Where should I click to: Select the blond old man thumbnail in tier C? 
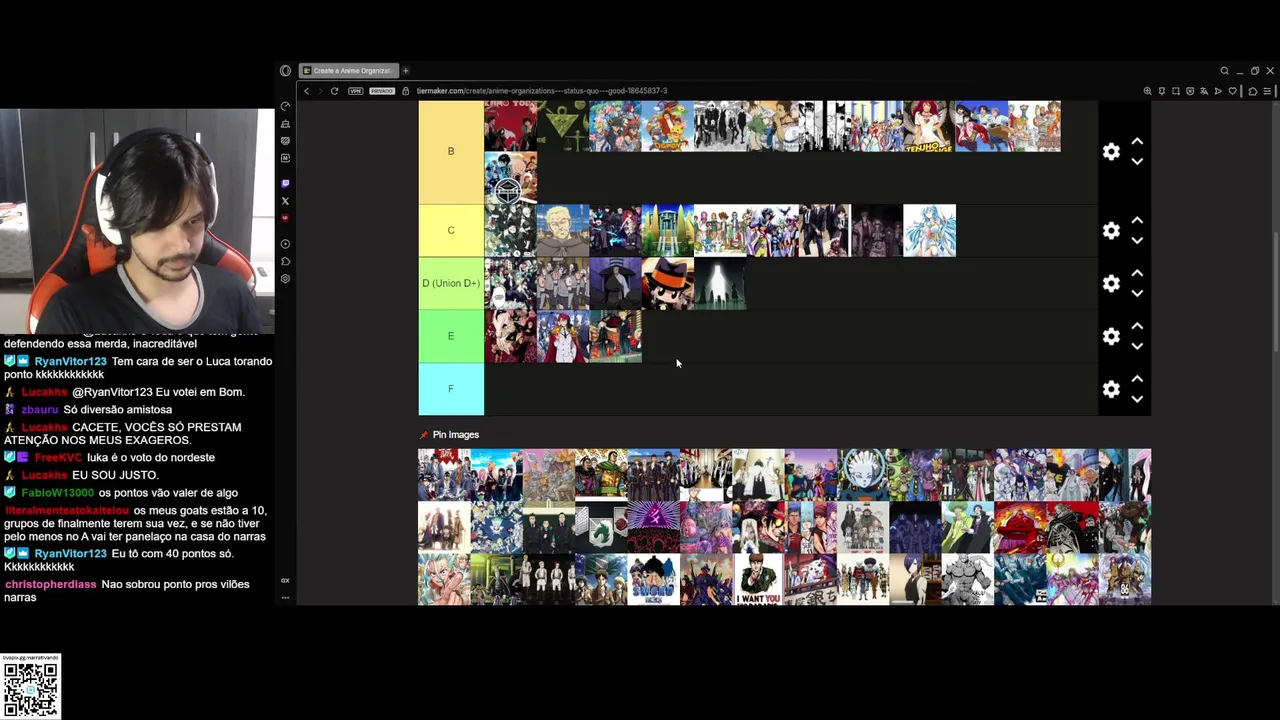[563, 230]
